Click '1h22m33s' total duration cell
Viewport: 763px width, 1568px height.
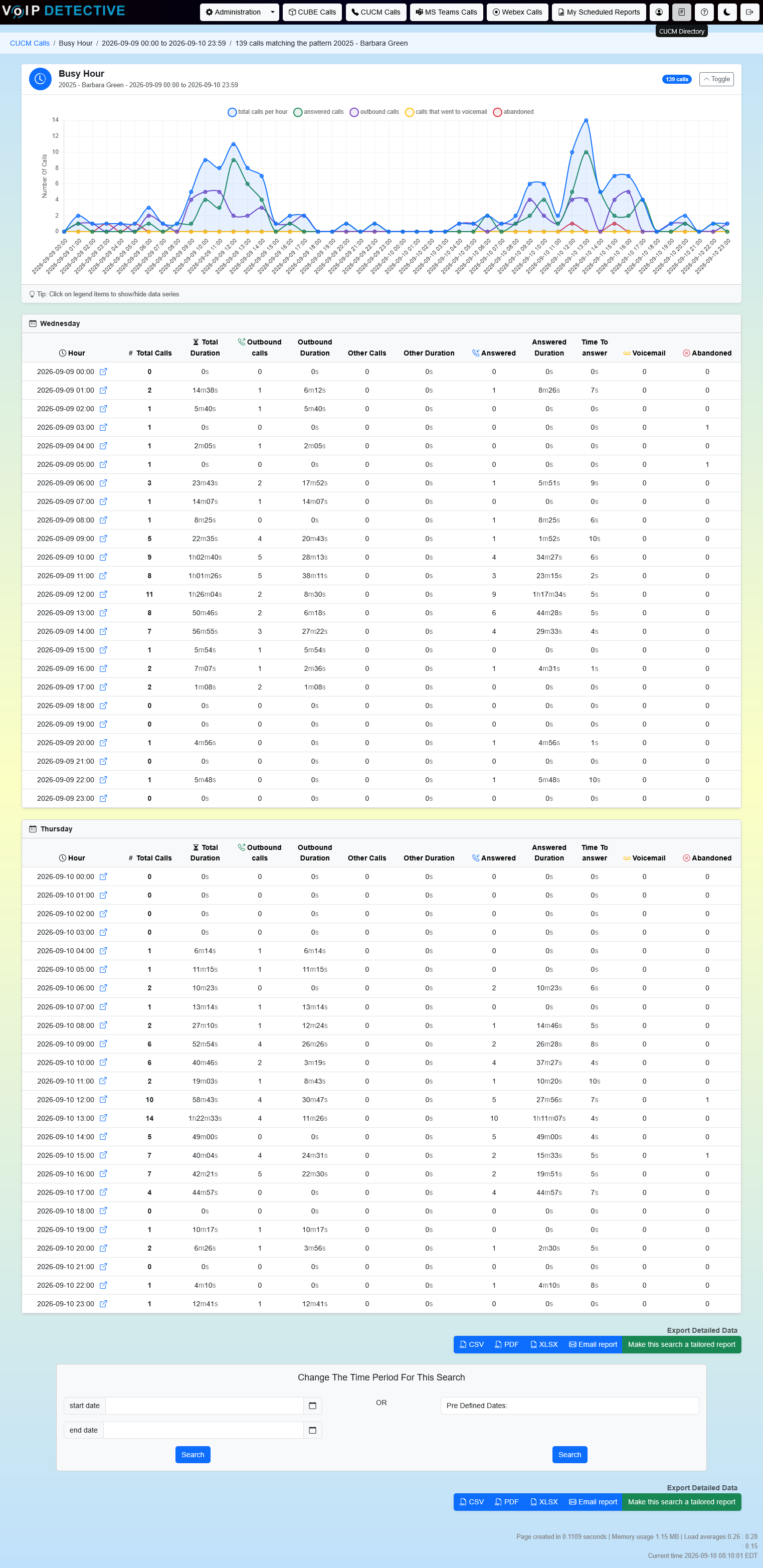[205, 1118]
